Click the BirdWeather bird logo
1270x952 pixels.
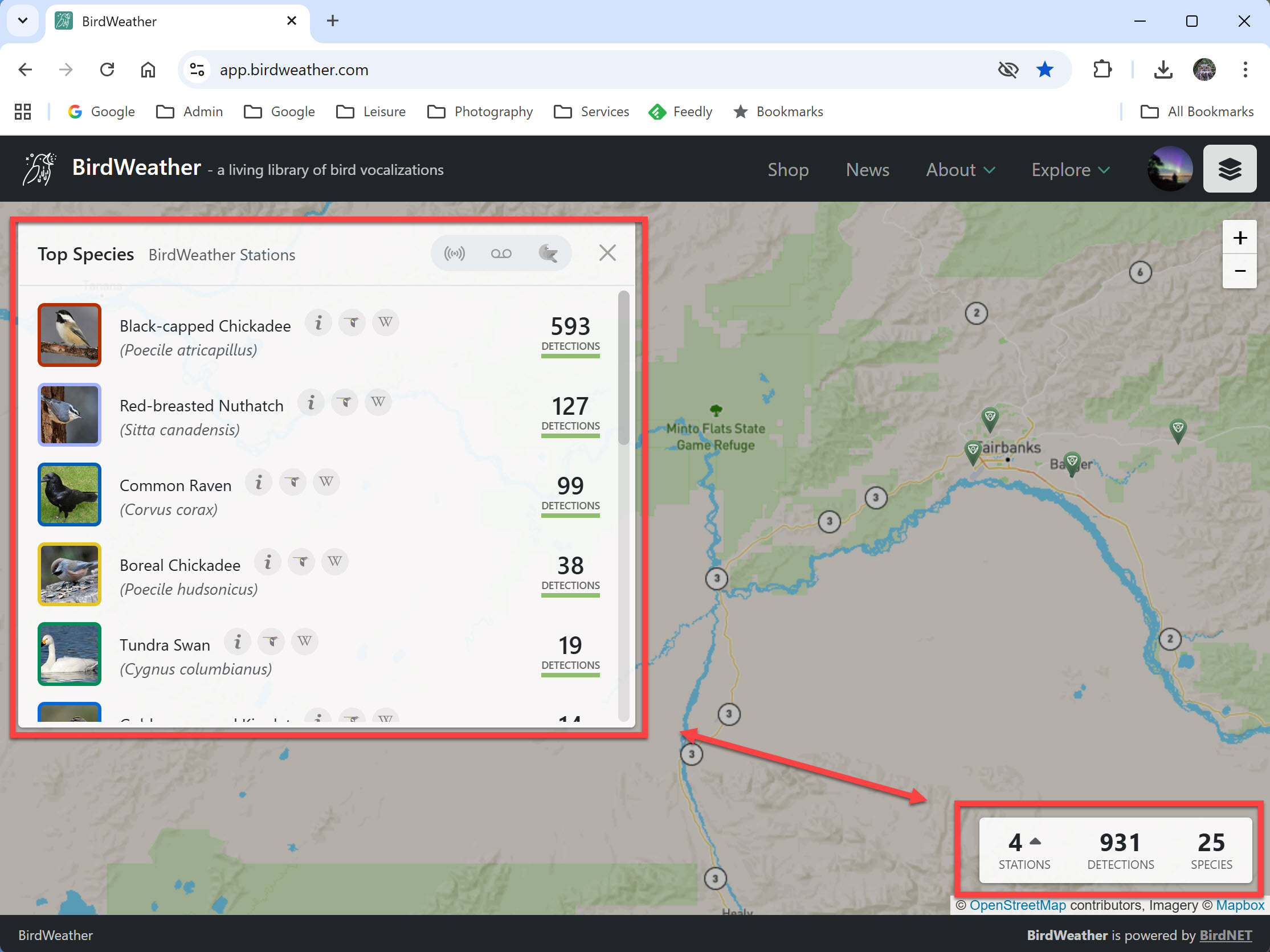(x=39, y=169)
